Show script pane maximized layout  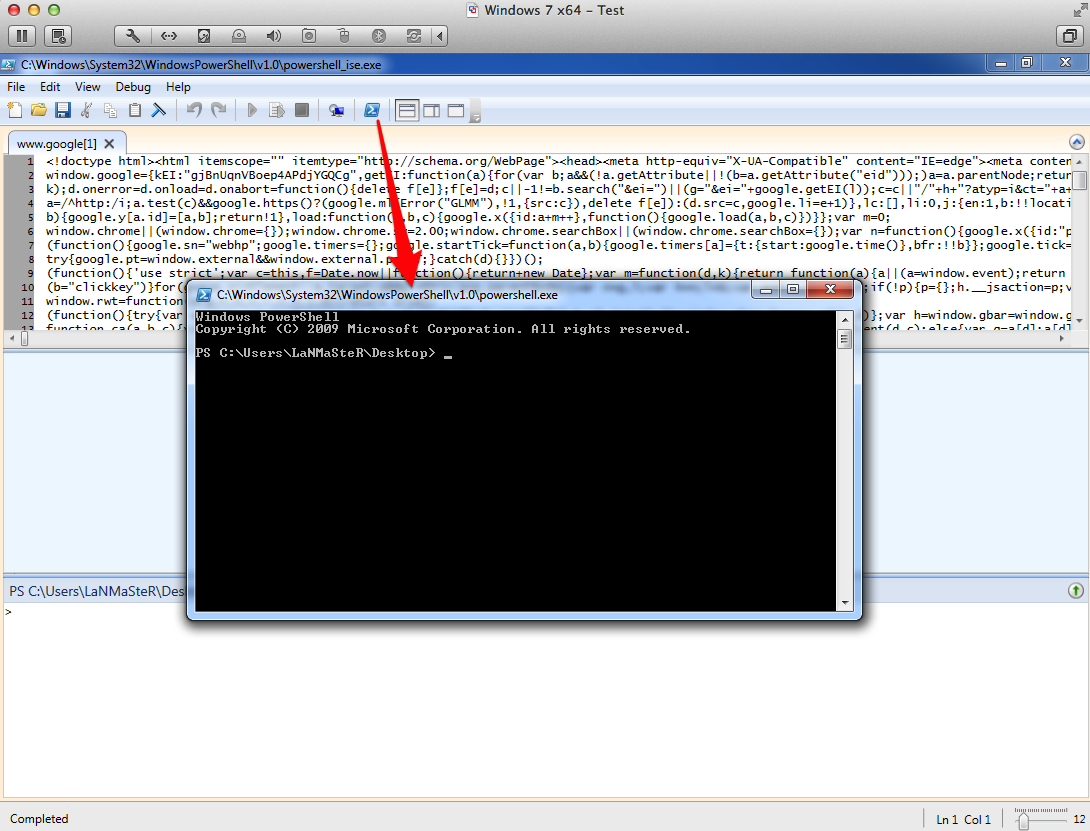point(456,111)
